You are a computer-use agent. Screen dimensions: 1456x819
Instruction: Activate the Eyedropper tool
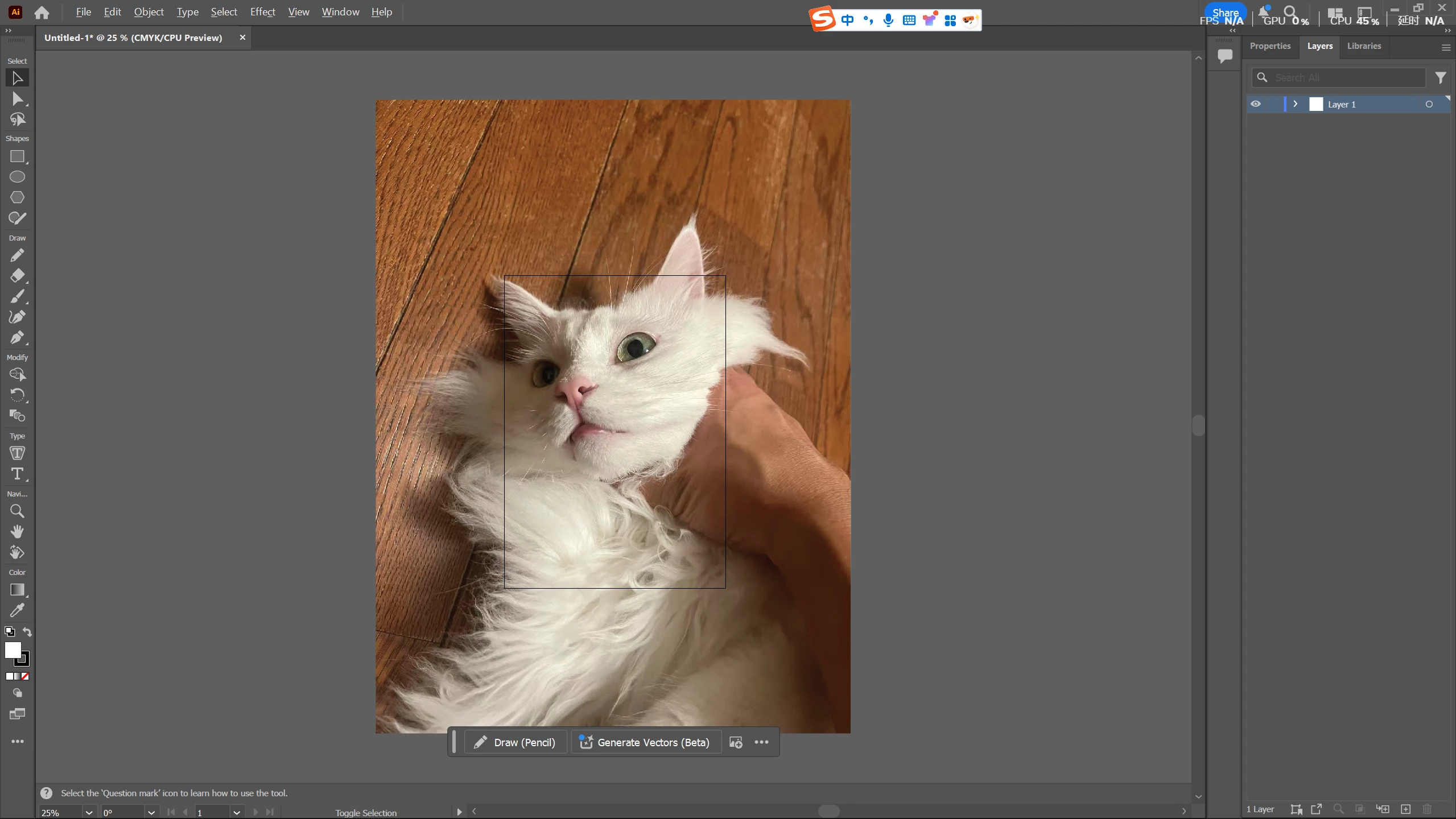pos(17,610)
